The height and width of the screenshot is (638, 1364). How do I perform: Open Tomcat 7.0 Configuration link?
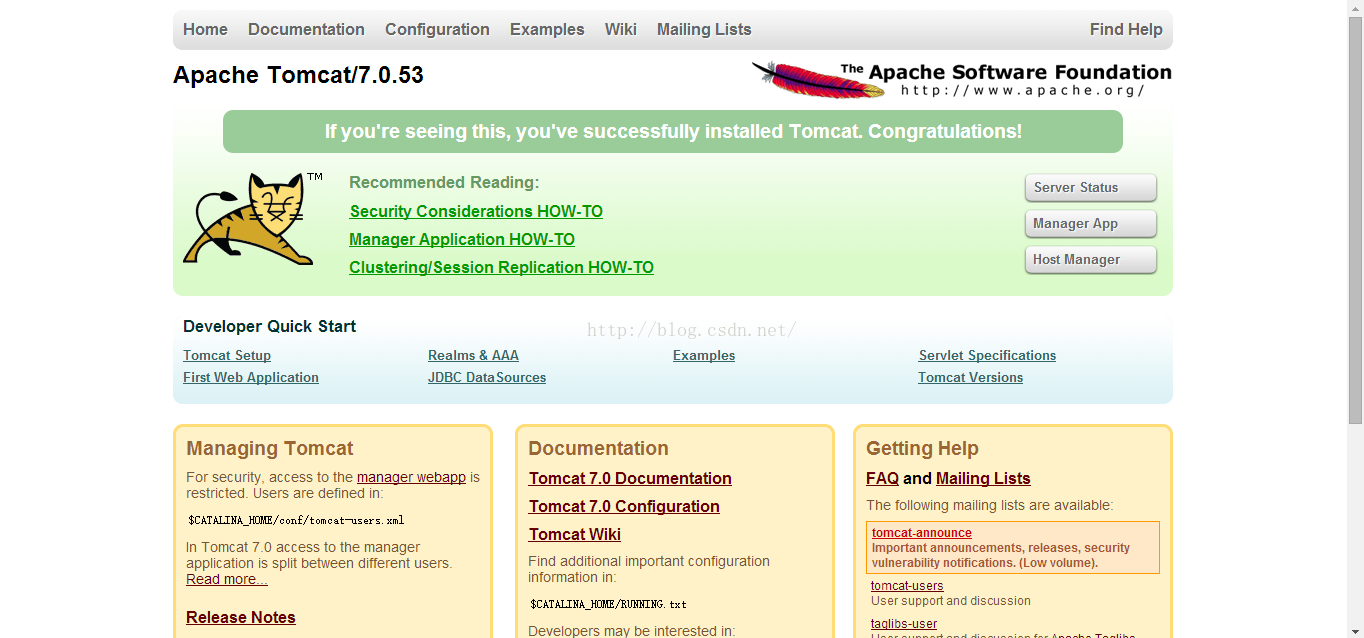pos(624,506)
